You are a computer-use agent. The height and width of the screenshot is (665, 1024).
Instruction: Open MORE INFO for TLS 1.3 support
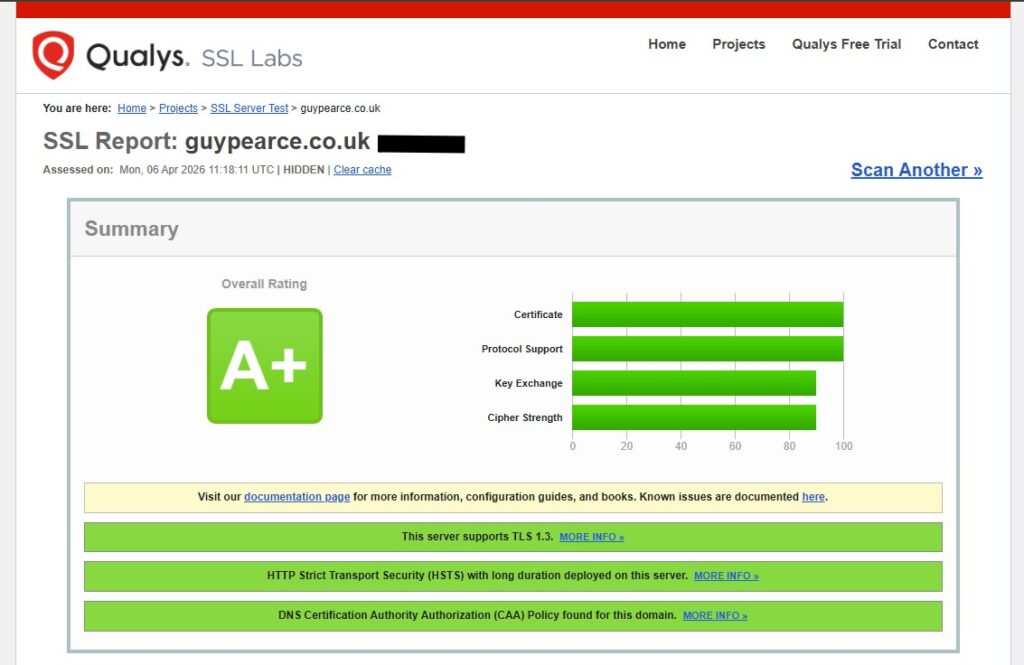click(591, 537)
